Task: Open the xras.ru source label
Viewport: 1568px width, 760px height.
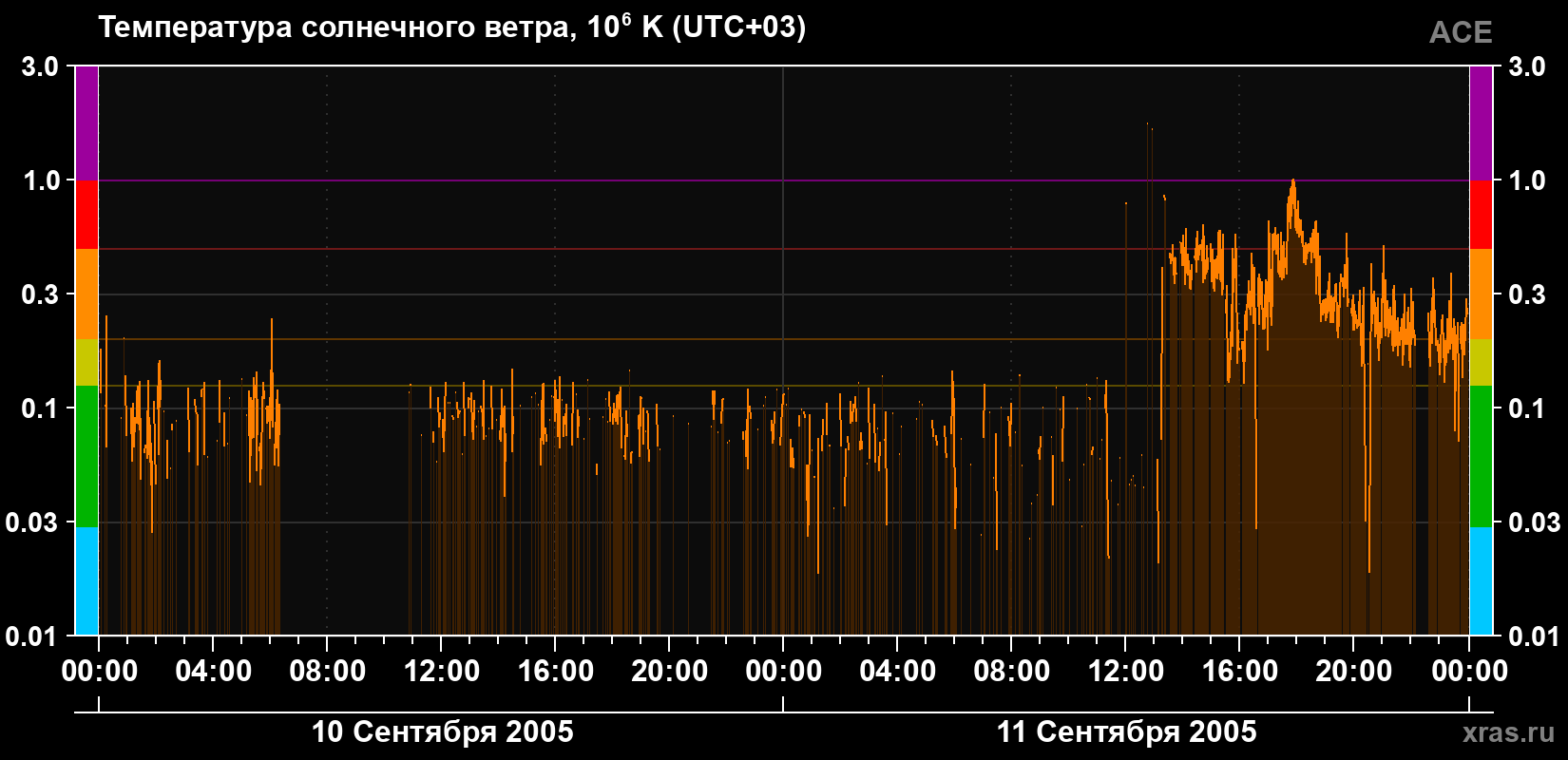Action: (x=1509, y=732)
